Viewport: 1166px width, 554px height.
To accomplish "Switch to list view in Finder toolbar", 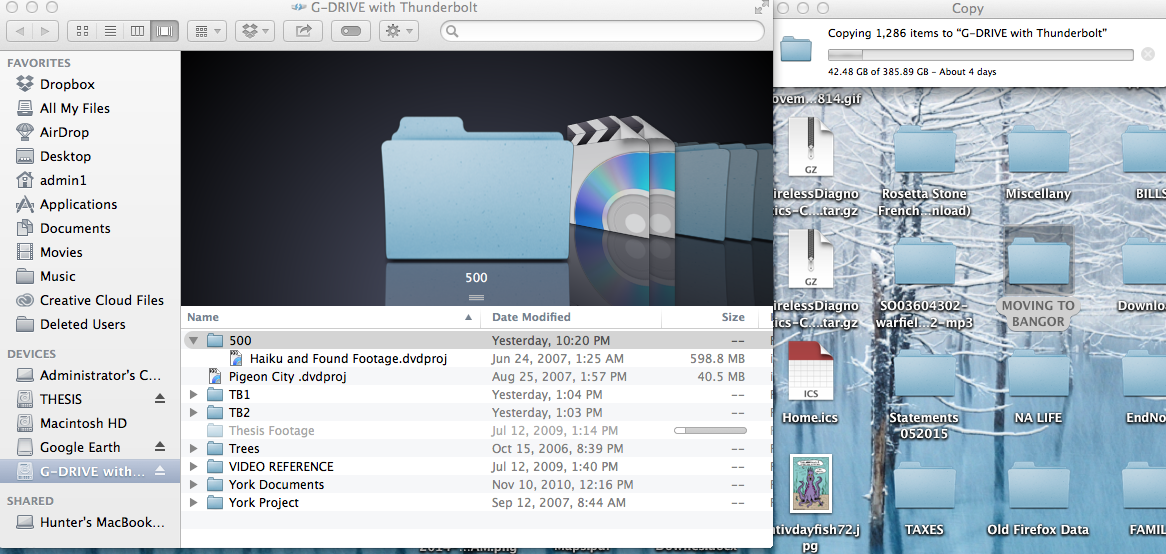I will pyautogui.click(x=111, y=31).
